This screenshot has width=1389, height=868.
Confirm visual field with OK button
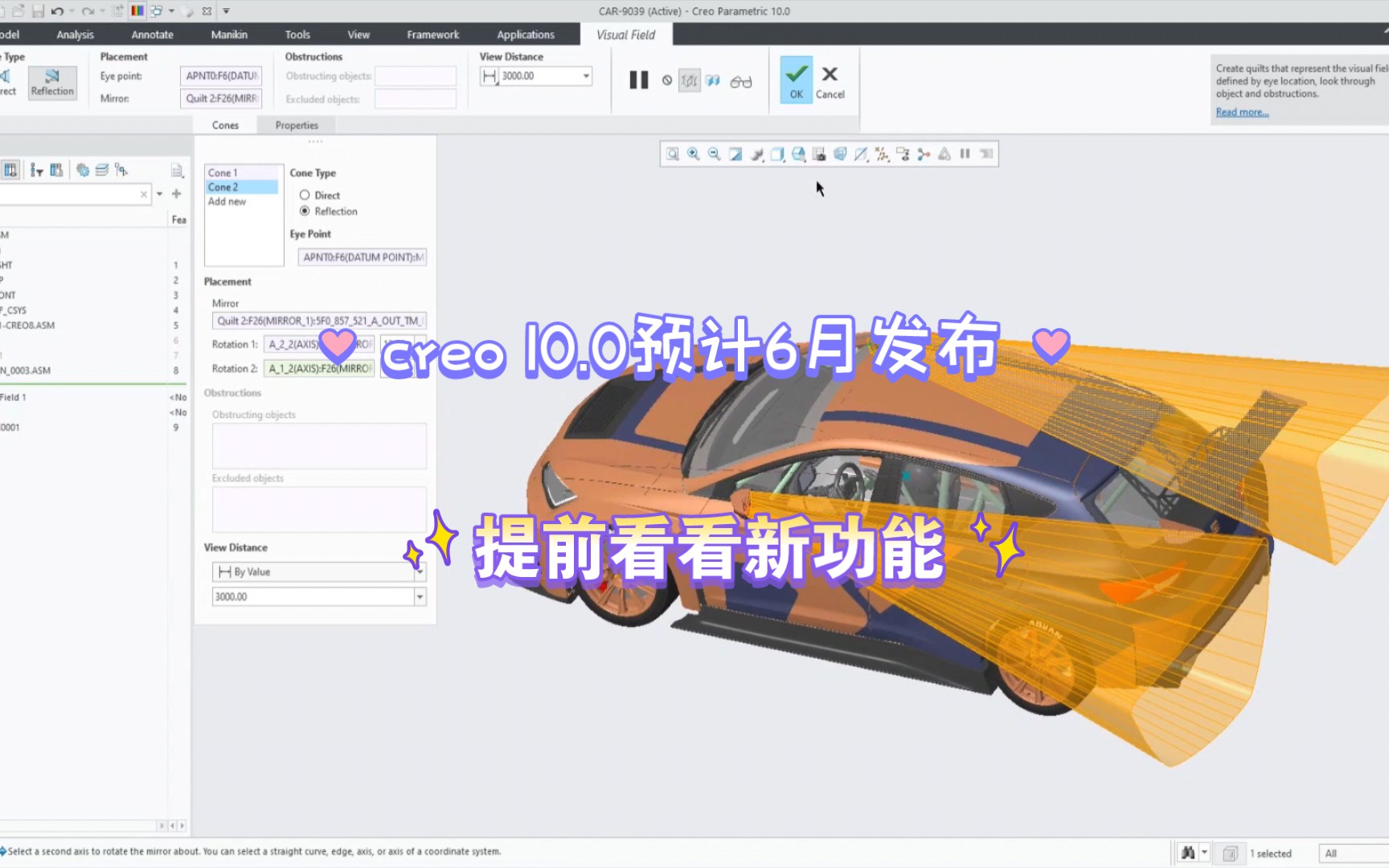point(795,80)
